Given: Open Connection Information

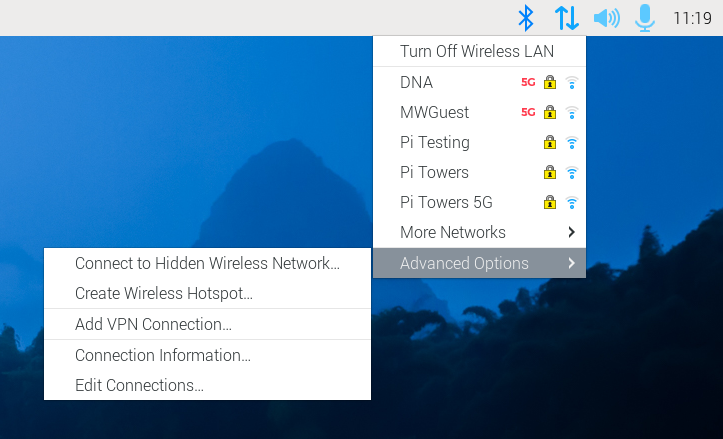Looking at the screenshot, I should coord(163,356).
